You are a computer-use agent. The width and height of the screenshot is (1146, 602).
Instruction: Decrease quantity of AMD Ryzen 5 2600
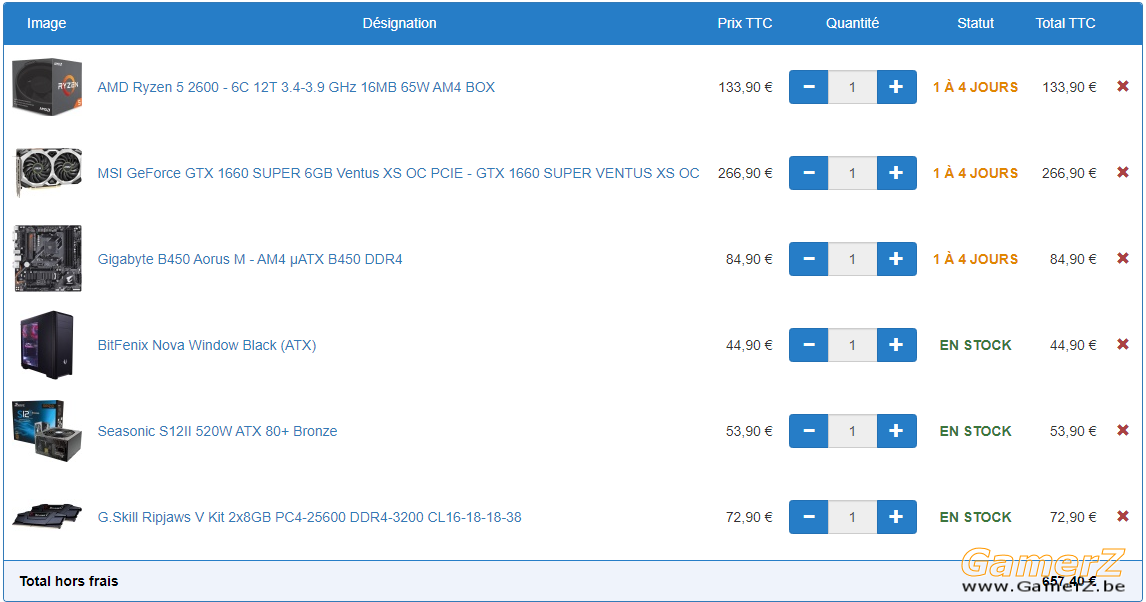(808, 87)
